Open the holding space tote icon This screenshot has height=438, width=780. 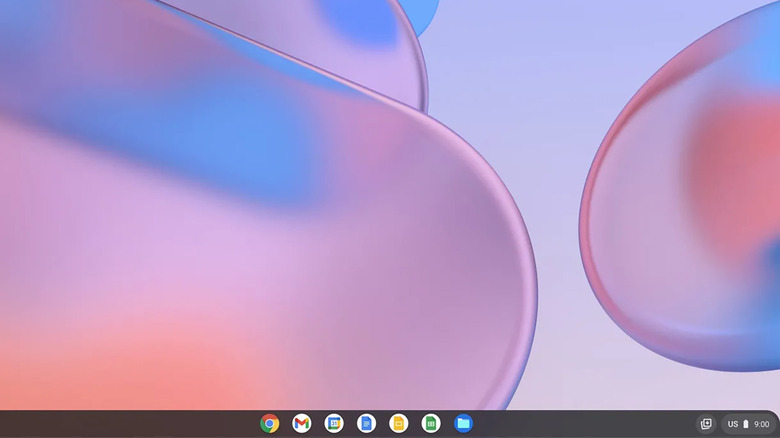(706, 424)
